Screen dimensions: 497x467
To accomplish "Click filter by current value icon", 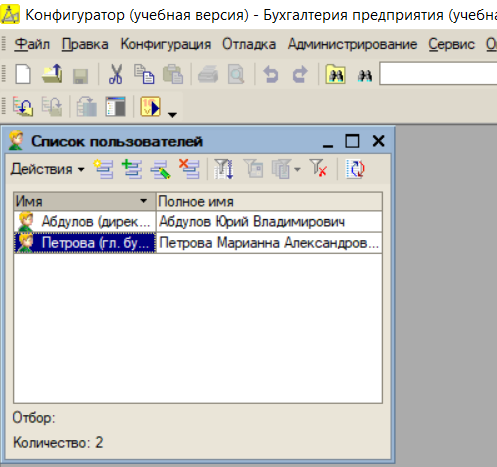I will click(x=253, y=169).
